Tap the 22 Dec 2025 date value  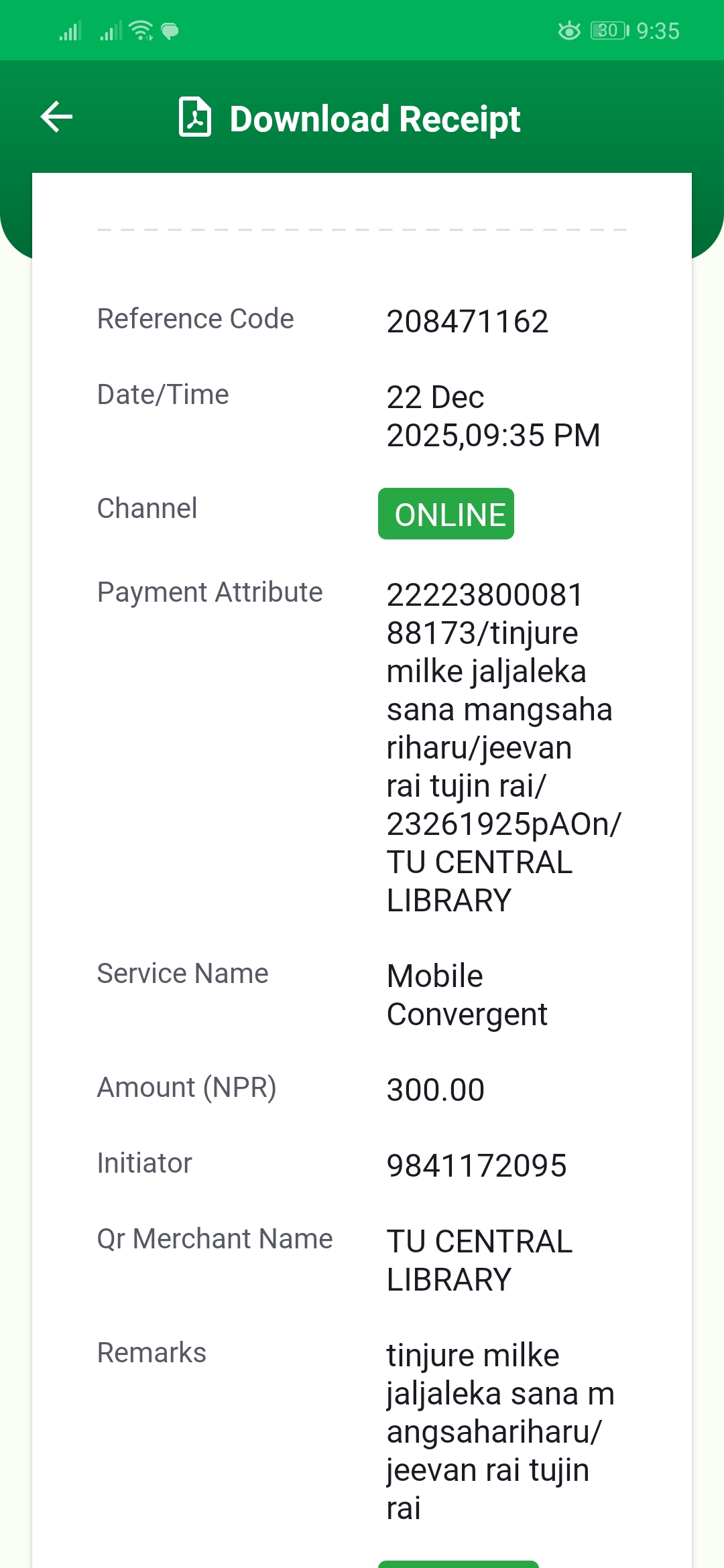tap(493, 416)
